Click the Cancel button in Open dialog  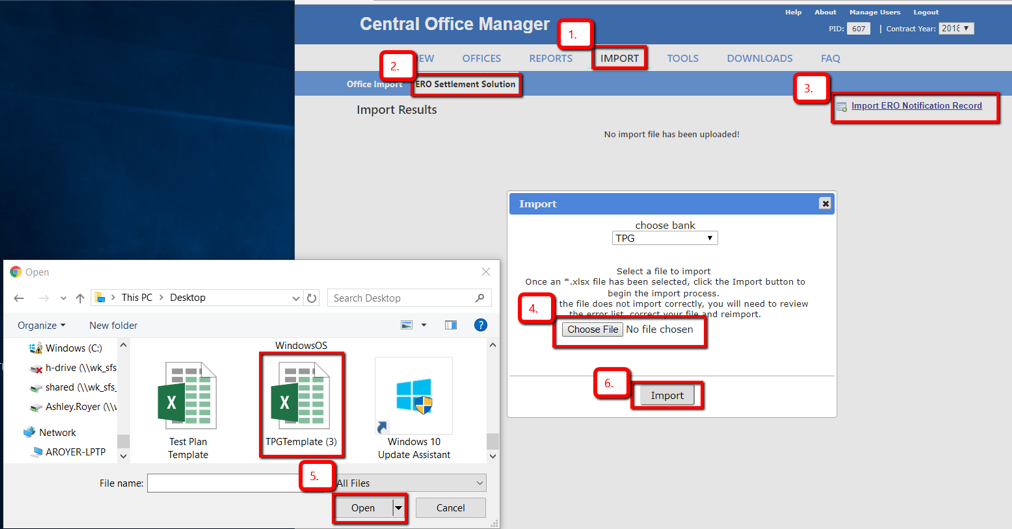pyautogui.click(x=450, y=508)
